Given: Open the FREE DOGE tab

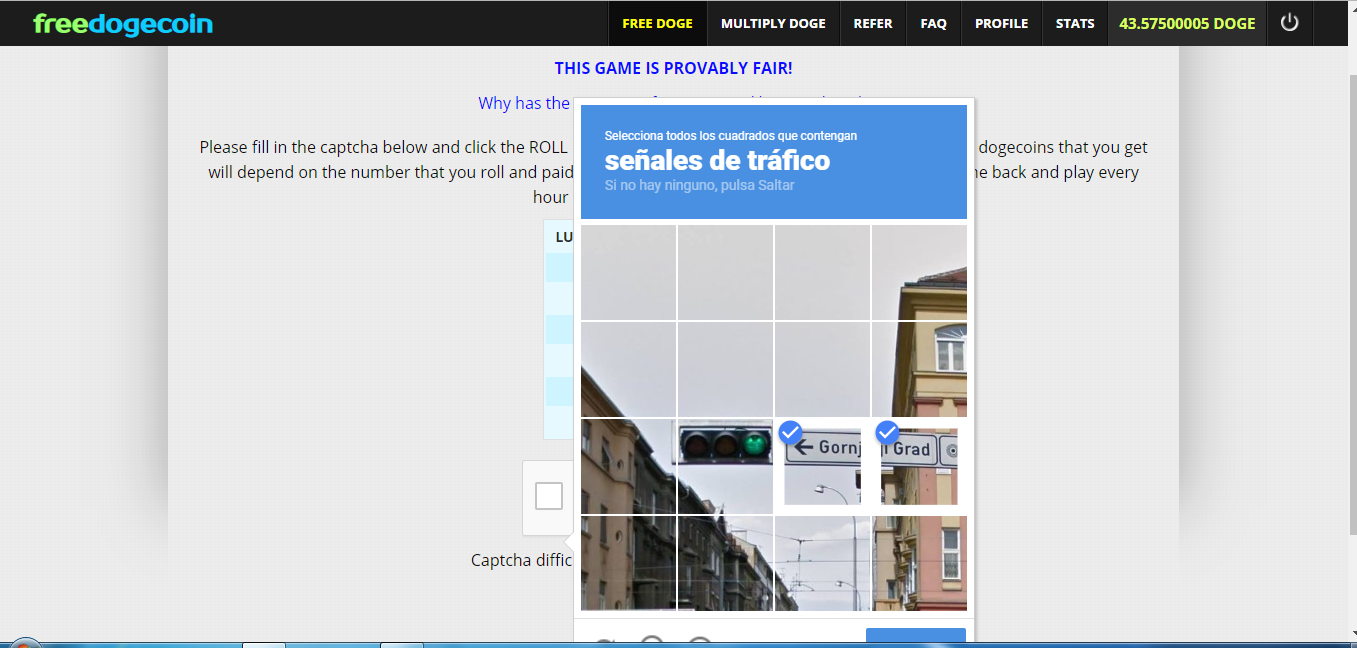Looking at the screenshot, I should tap(657, 23).
